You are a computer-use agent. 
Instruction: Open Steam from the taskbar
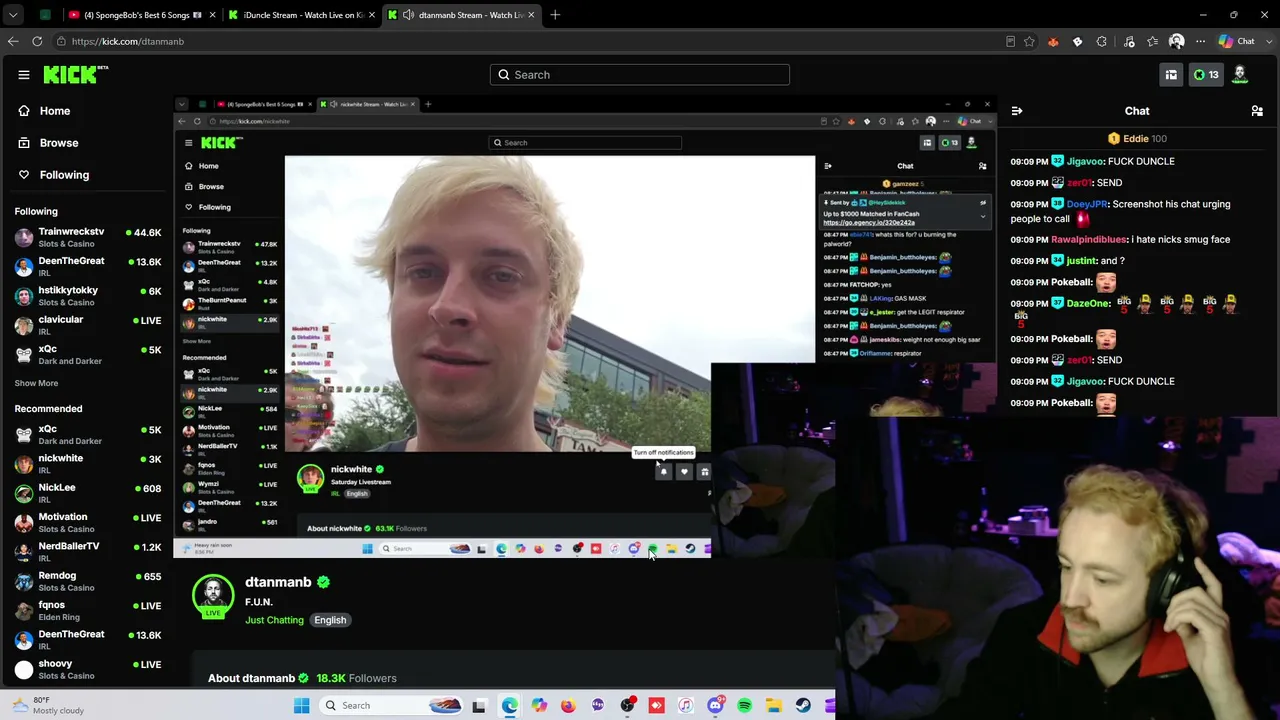click(x=803, y=706)
